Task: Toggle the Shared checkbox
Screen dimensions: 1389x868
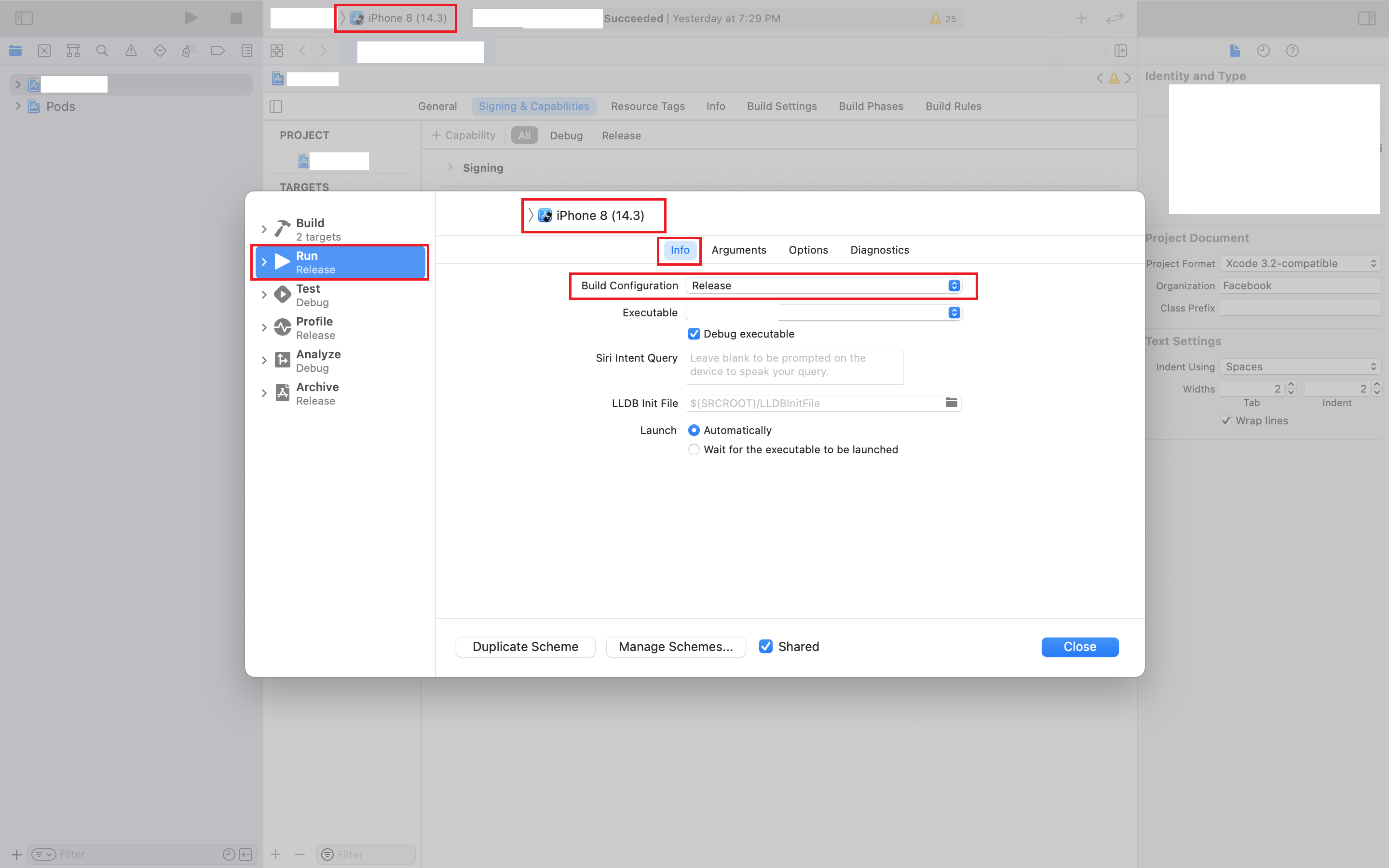Action: (x=766, y=646)
